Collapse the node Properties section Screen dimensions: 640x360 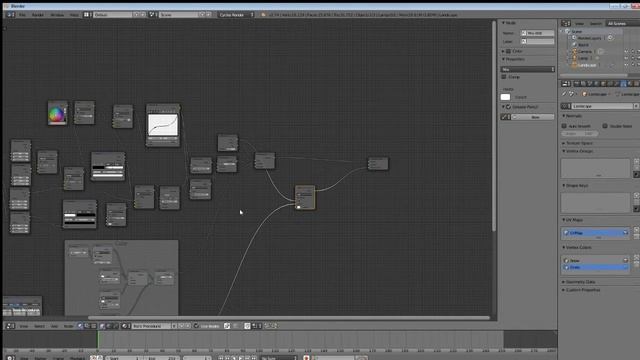513,59
